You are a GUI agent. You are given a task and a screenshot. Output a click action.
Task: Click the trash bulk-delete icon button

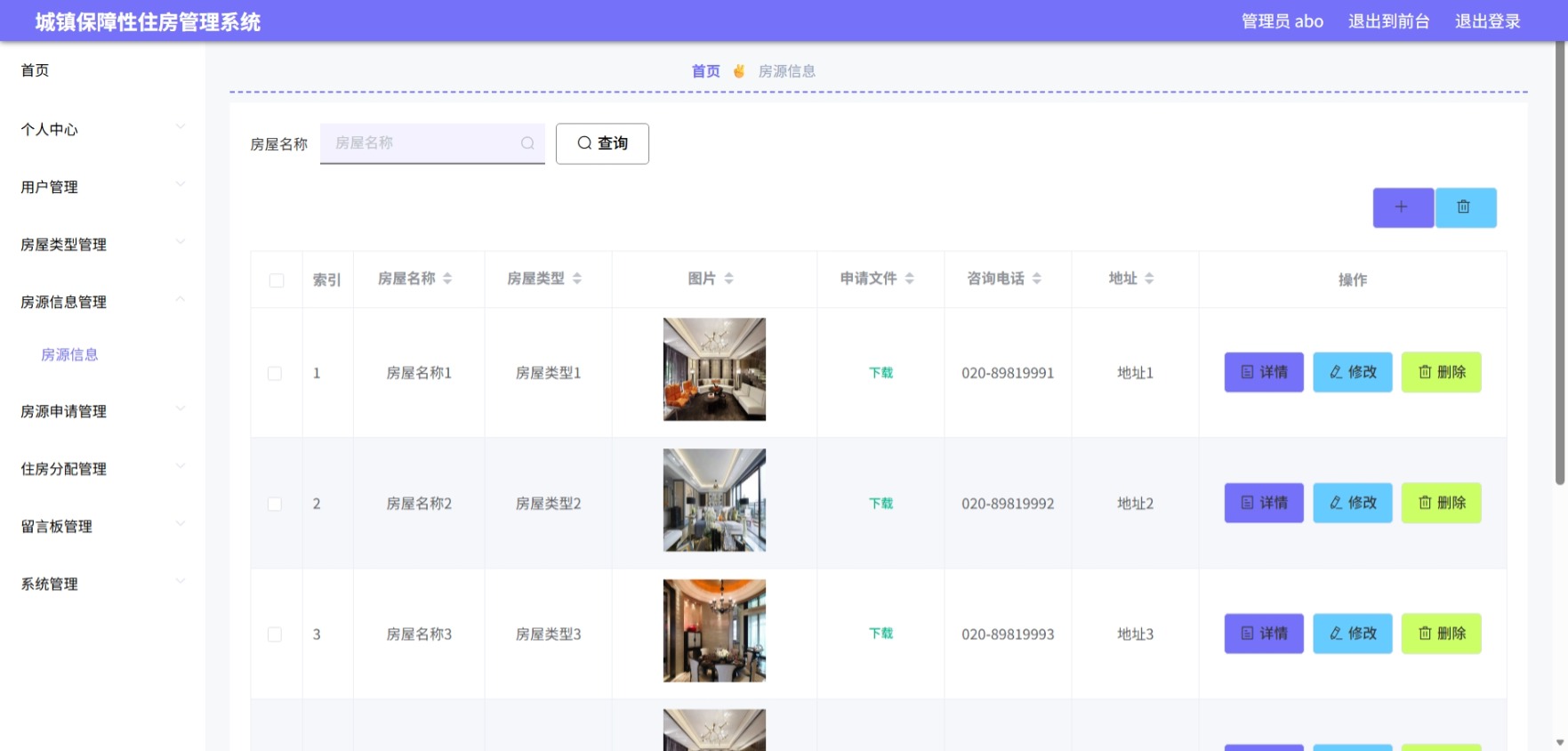tap(1466, 207)
